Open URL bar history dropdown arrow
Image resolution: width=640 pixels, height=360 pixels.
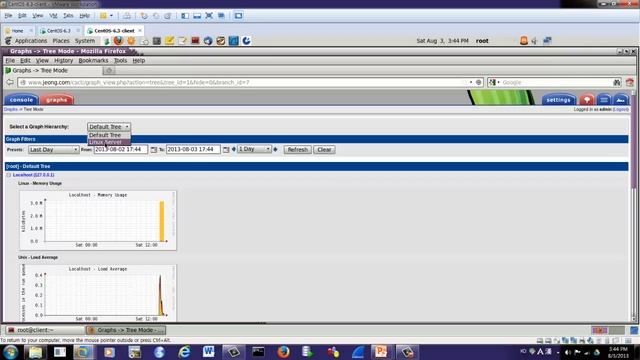click(x=471, y=82)
